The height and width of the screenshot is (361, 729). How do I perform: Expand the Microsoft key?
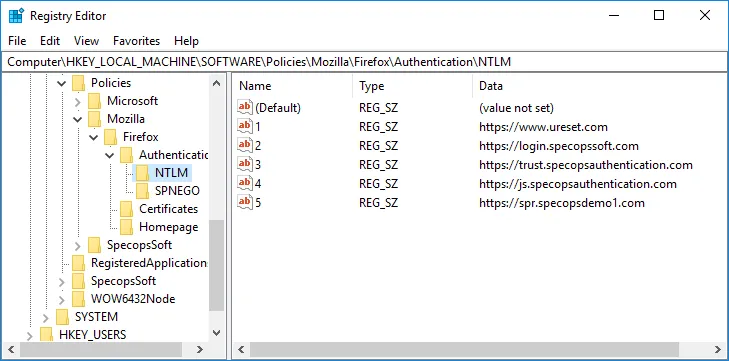(78, 101)
